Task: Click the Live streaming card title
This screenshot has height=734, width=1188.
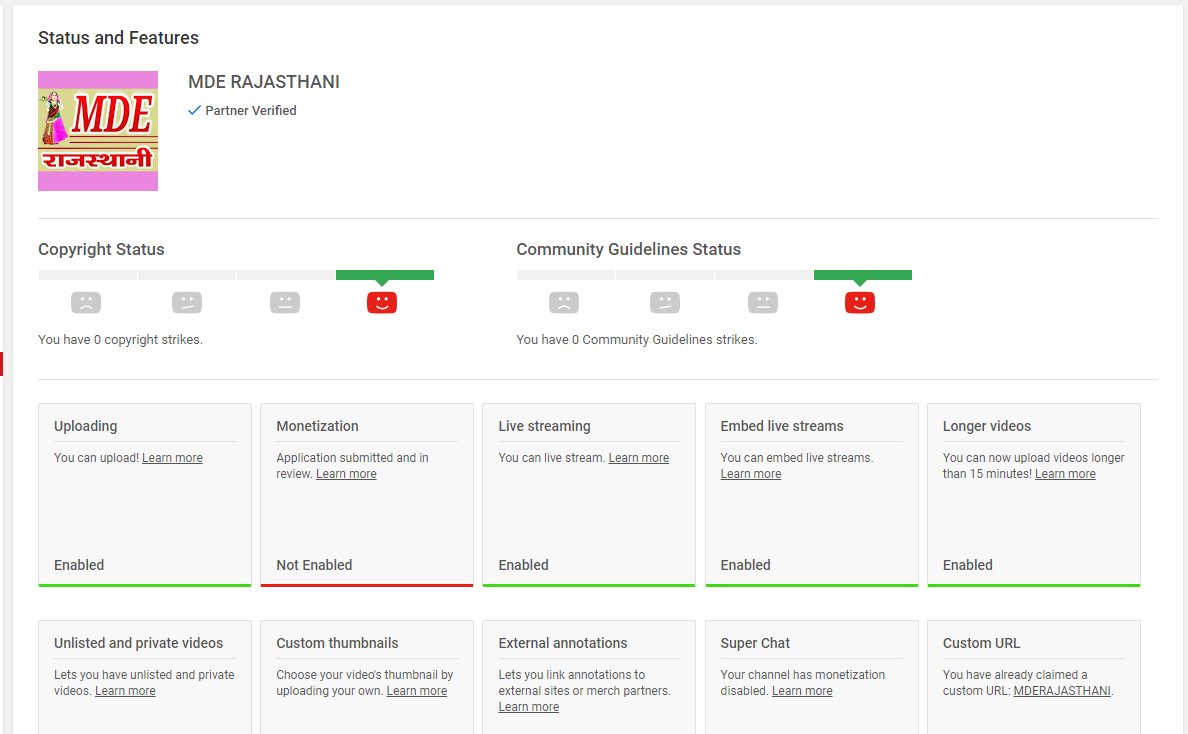Action: tap(545, 426)
